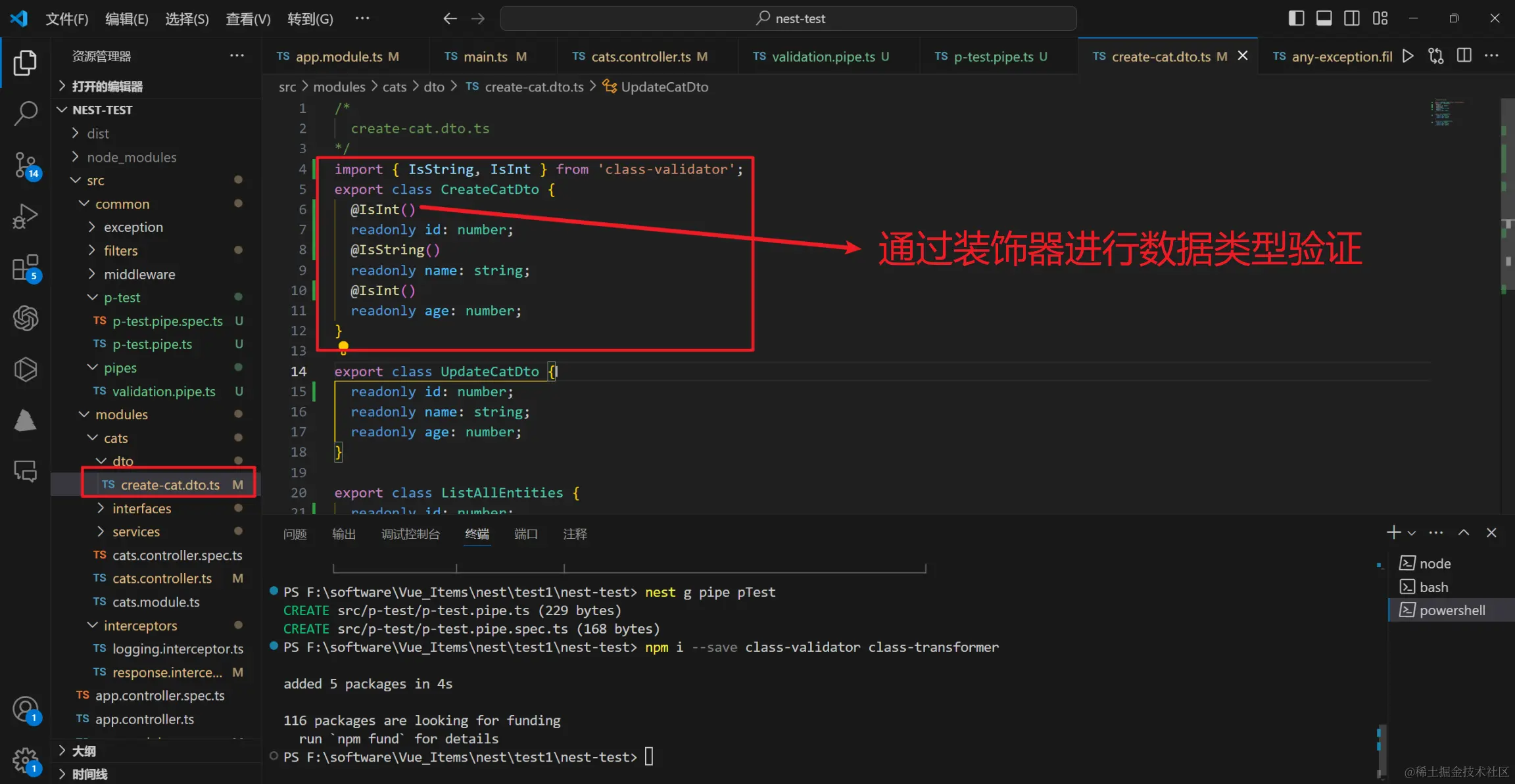Open the Explorer sidebar icon
Image resolution: width=1515 pixels, height=784 pixels.
point(26,62)
